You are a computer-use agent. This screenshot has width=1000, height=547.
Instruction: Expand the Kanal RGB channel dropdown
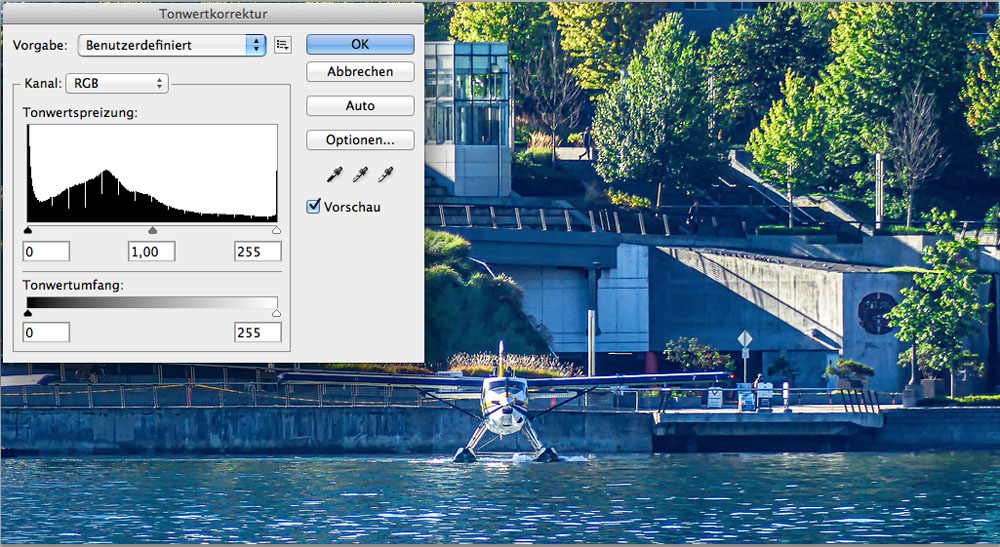click(x=116, y=83)
